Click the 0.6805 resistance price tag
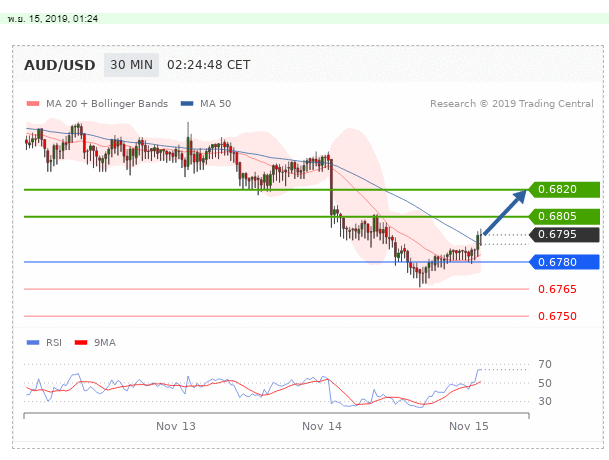Image resolution: width=609 pixels, height=460 pixels. [x=564, y=216]
